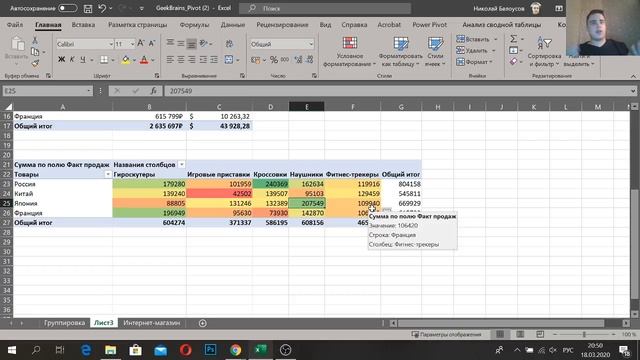Add a new sheet with plus icon
640x360 pixels.
pos(202,323)
